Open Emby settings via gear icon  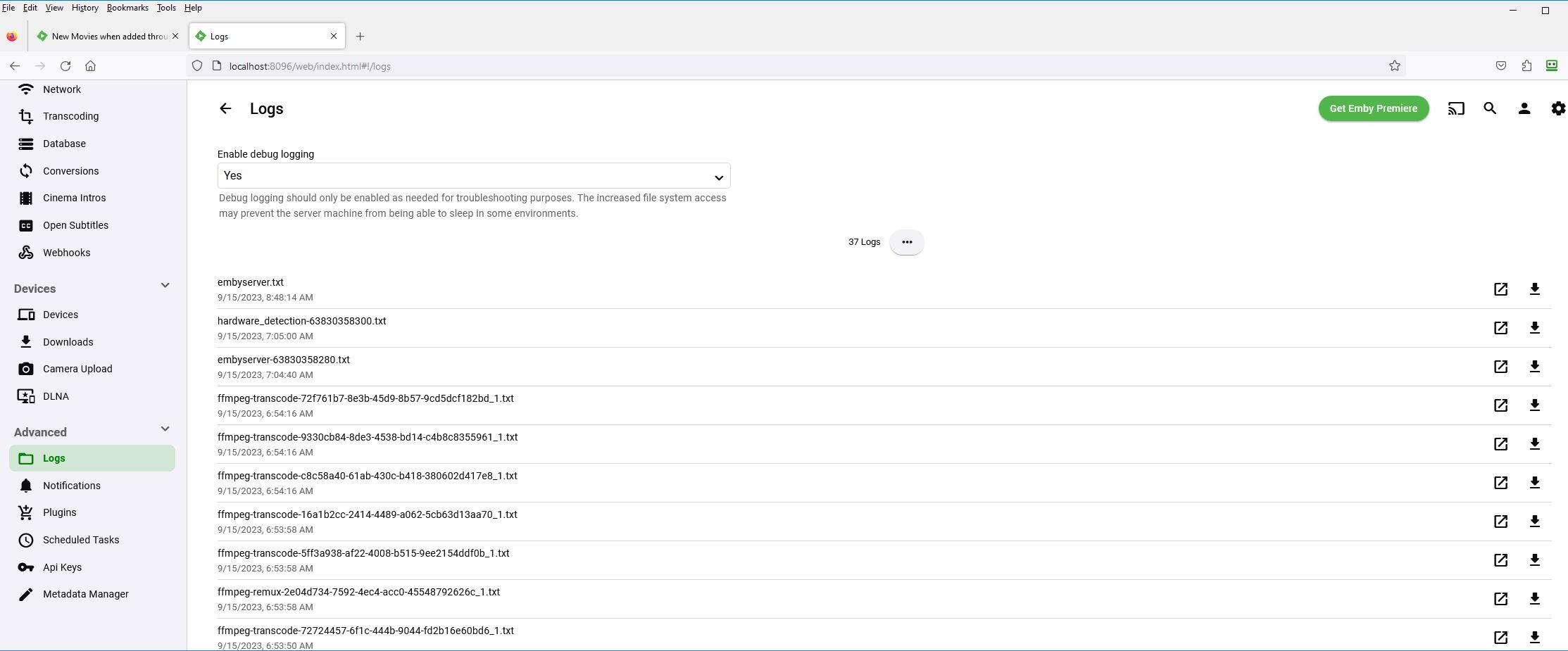coord(1558,108)
